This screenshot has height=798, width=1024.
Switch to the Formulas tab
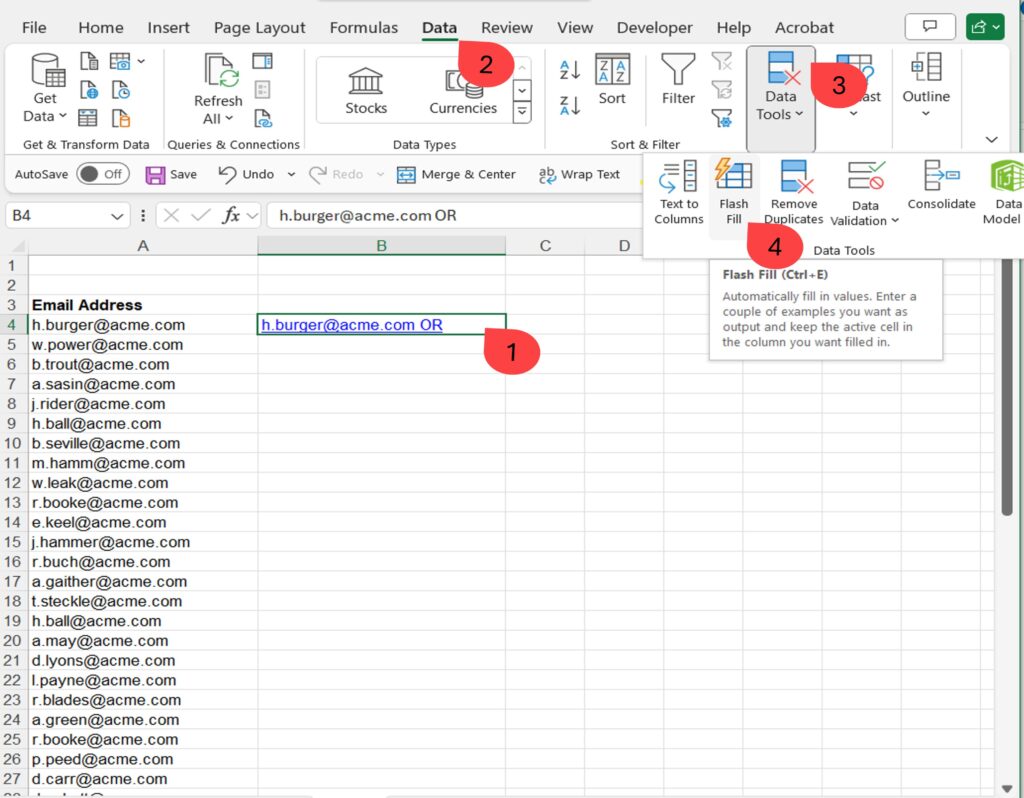pyautogui.click(x=363, y=27)
